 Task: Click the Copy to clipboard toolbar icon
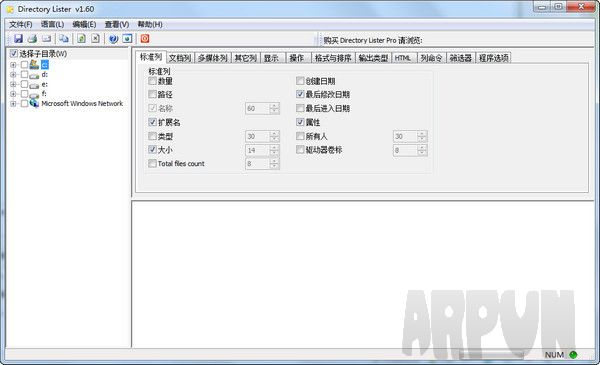[x=64, y=39]
